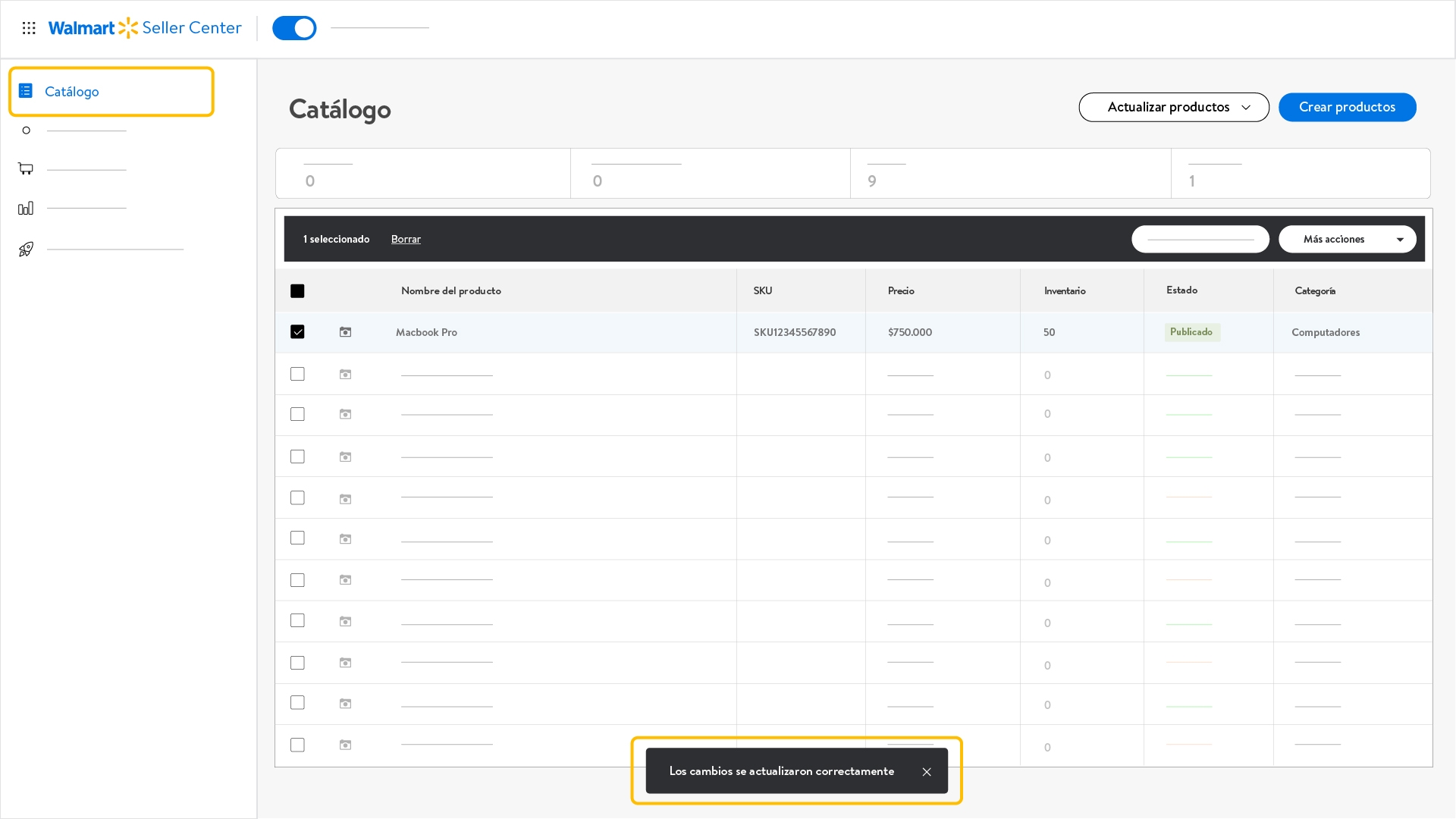Click the Walmart Seller Center logo

point(145,28)
